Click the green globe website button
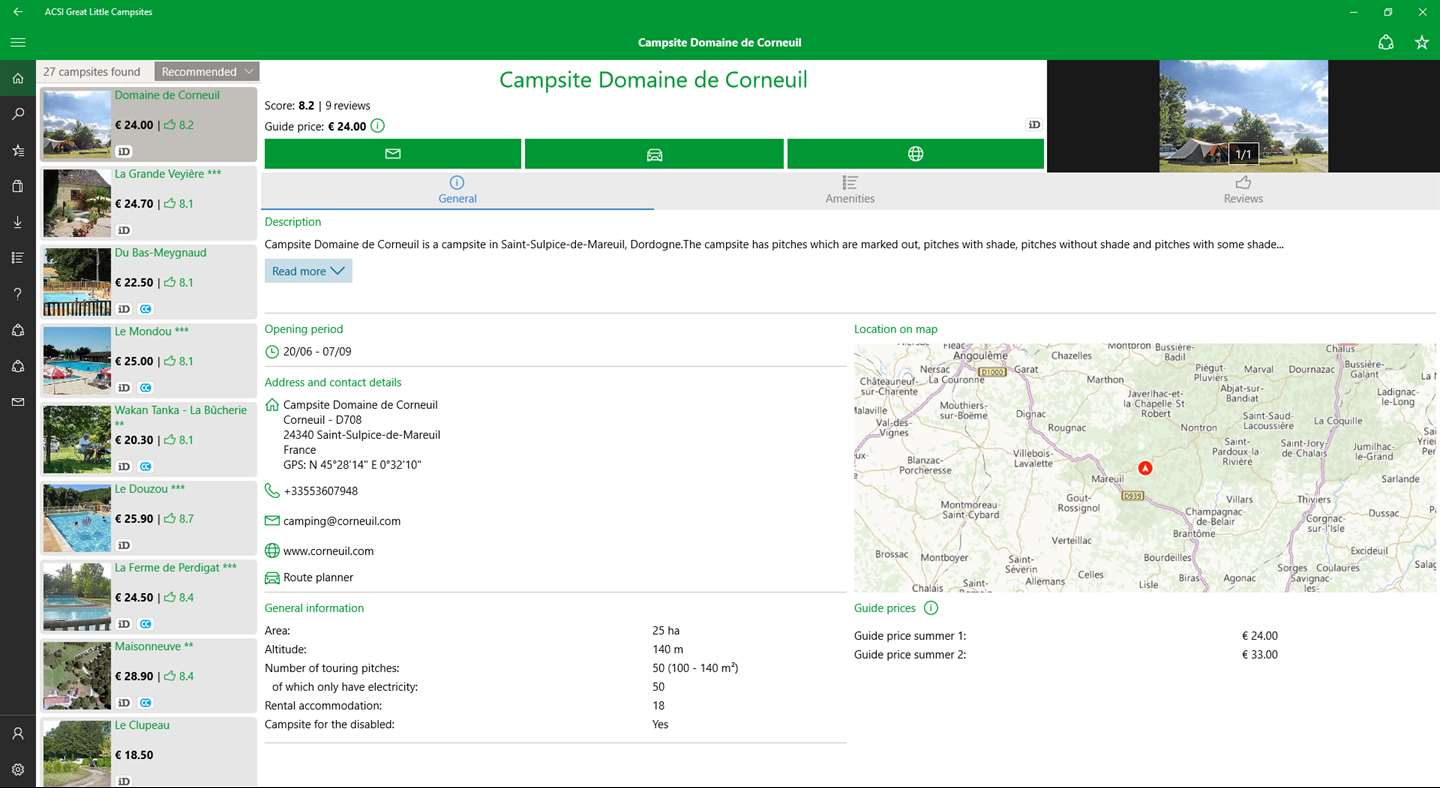This screenshot has height=788, width=1440. pyautogui.click(x=916, y=154)
